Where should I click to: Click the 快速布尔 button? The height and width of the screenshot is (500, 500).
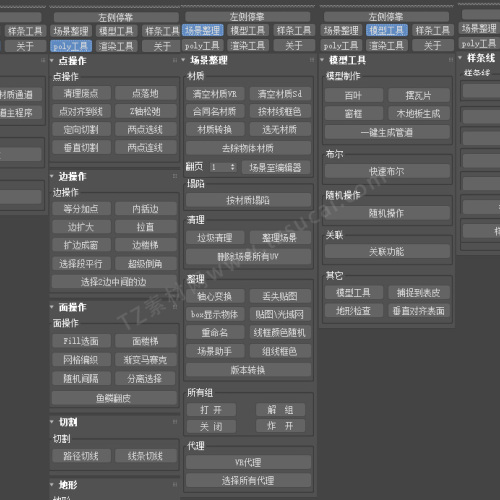(387, 172)
